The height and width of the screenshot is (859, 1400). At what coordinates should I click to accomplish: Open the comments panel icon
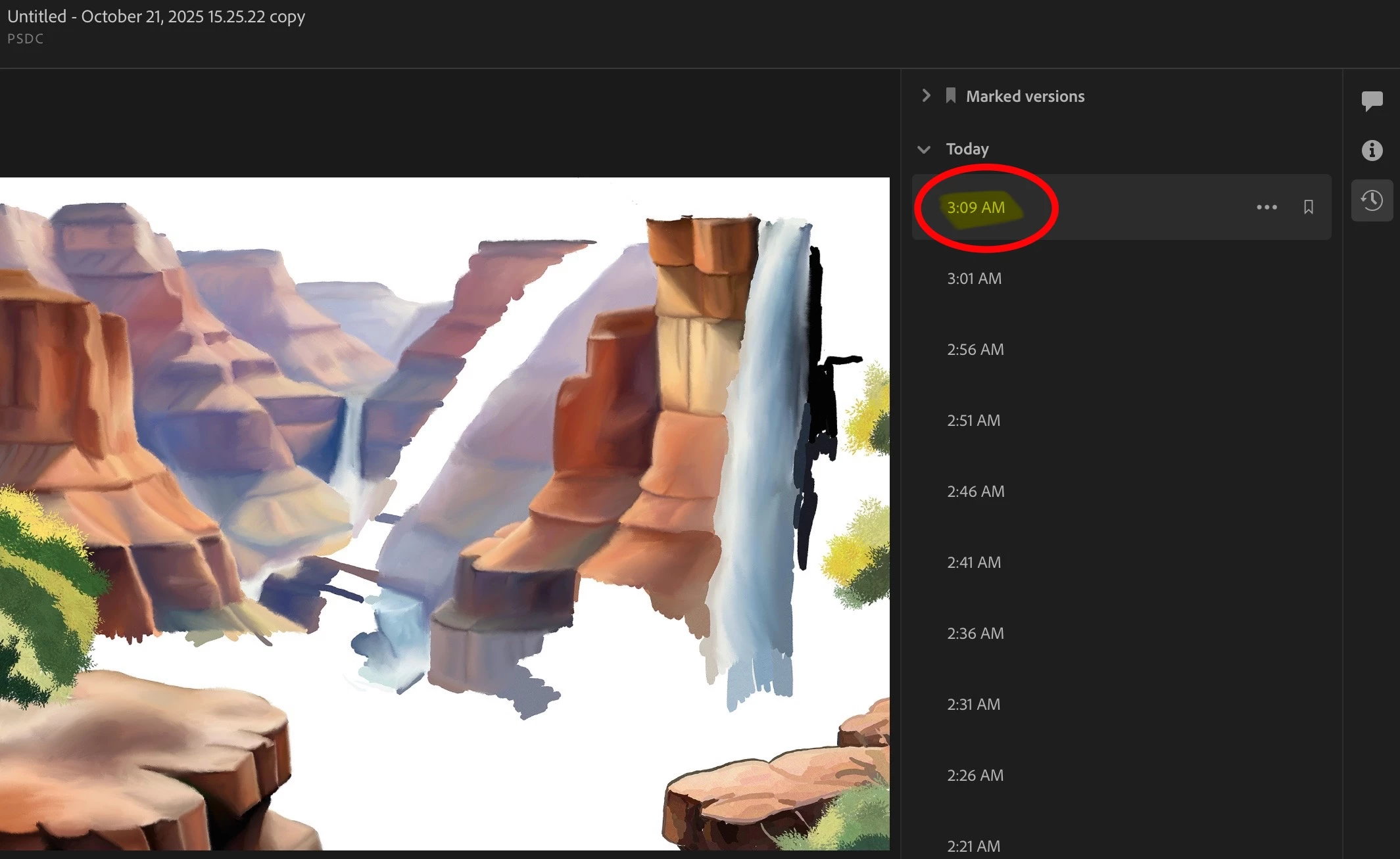pos(1372,101)
